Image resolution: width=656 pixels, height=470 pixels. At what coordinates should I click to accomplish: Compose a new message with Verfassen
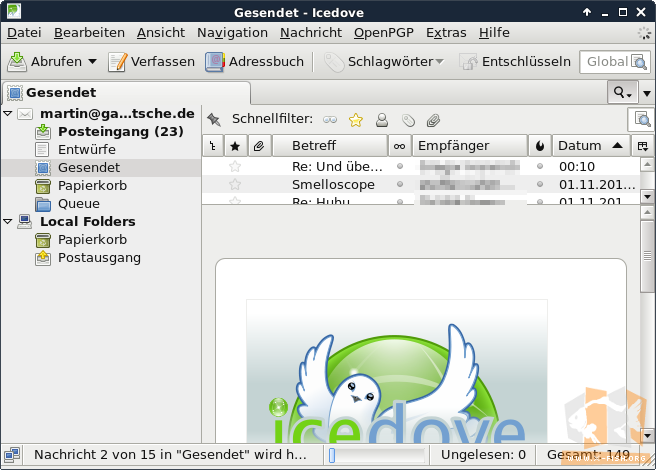[151, 62]
